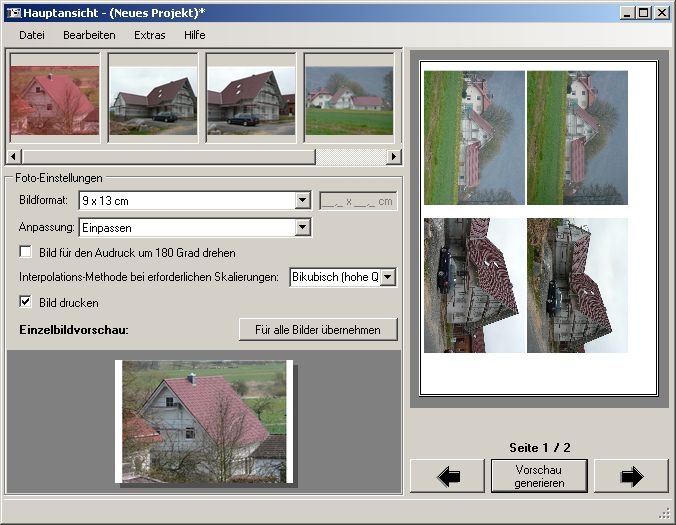Open the Interpolations-Methode dropdown
The height and width of the screenshot is (525, 676).
[388, 277]
